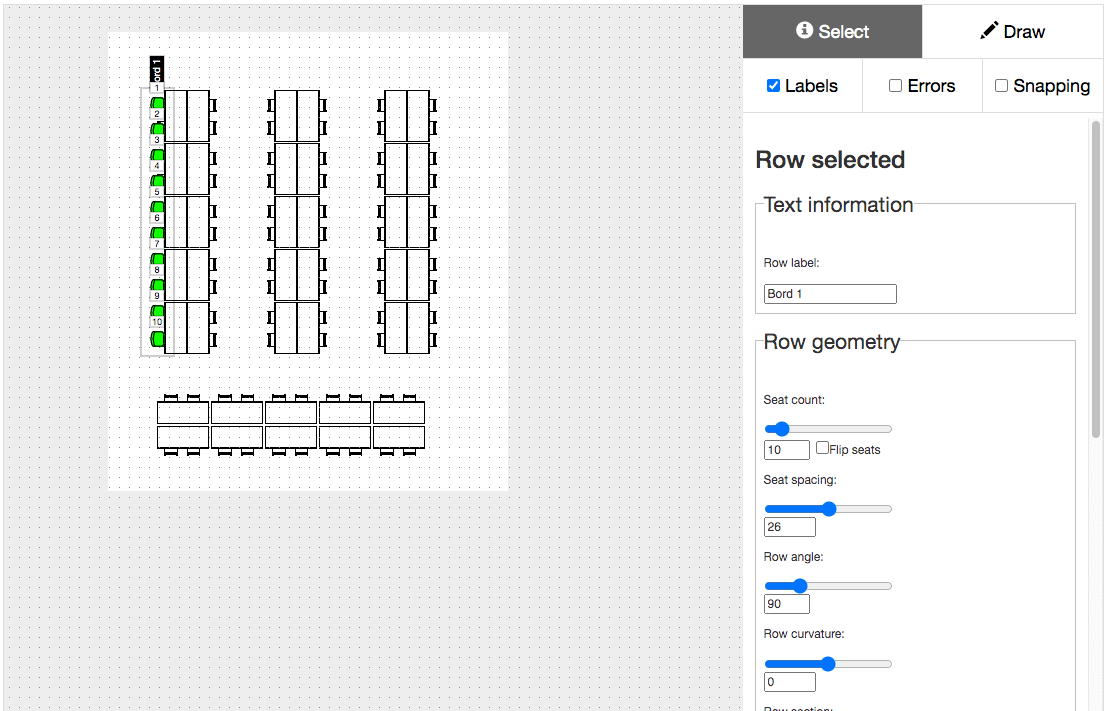Disable the Labels checkbox
Screen dimensions: 1108x711
pyautogui.click(x=774, y=86)
